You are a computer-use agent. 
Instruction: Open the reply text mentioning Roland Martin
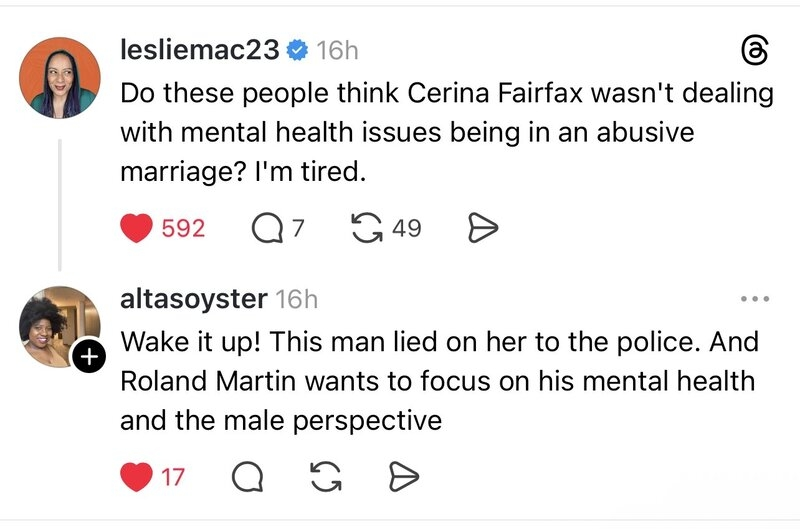pos(438,381)
